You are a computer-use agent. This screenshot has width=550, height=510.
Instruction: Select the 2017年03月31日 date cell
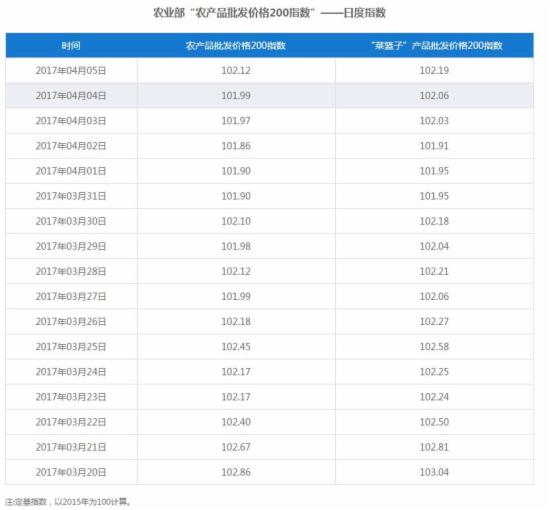71,196
